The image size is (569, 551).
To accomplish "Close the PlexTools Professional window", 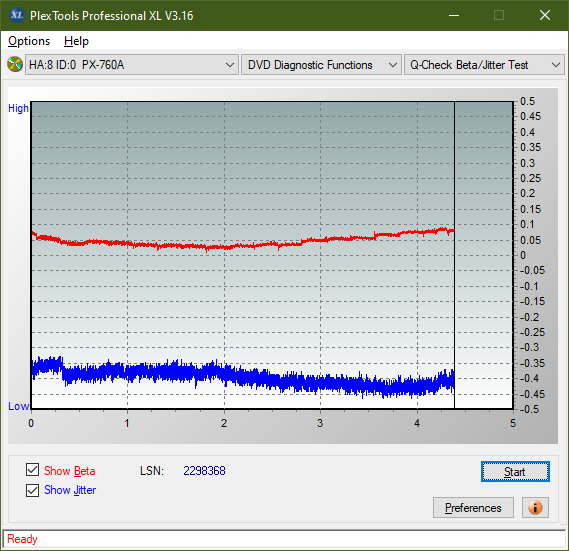I will tap(545, 15).
